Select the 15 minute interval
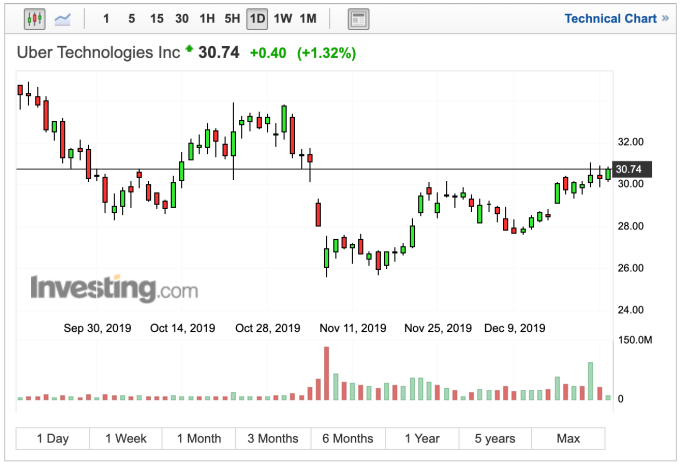The height and width of the screenshot is (466, 680). click(x=157, y=19)
